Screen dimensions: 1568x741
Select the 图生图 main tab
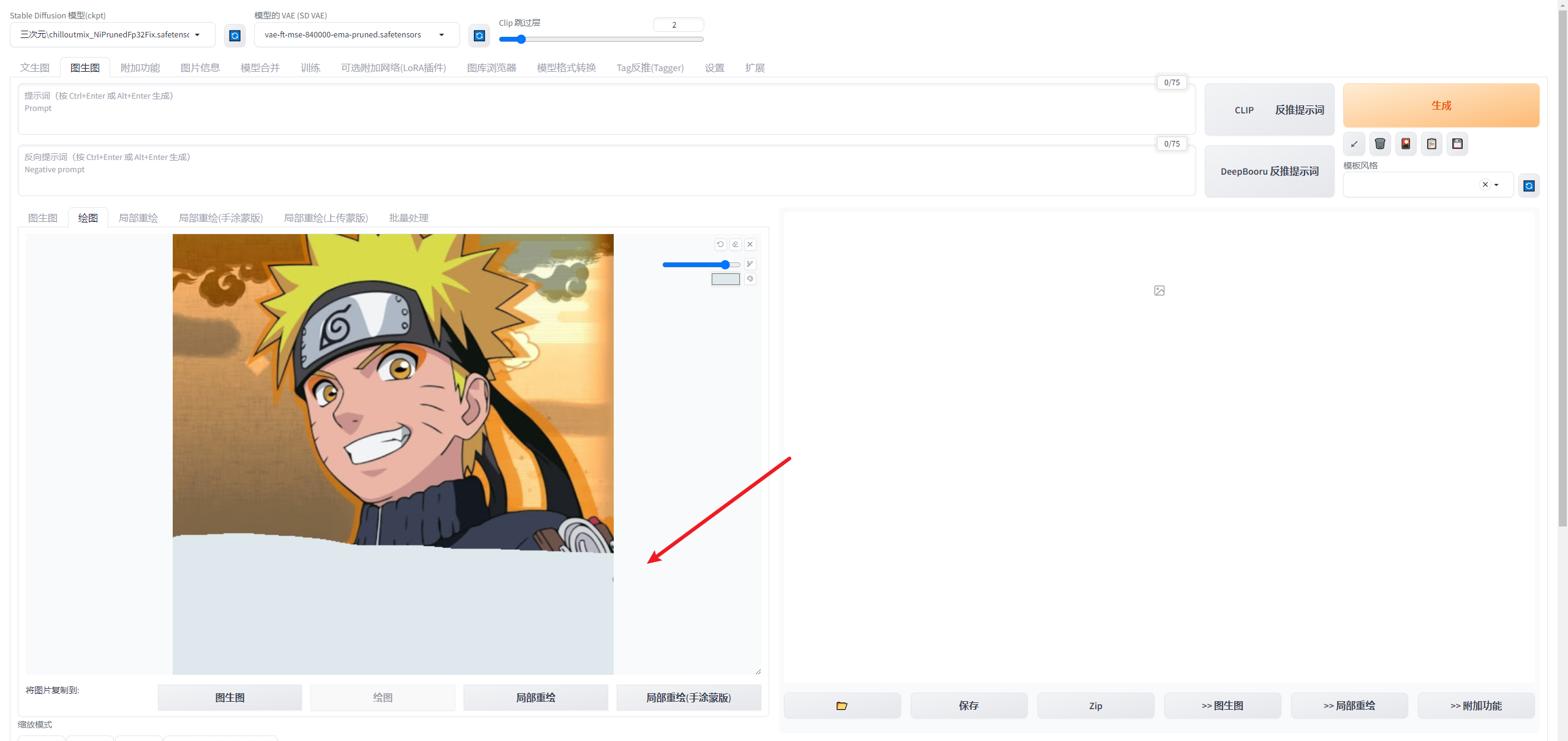click(85, 68)
